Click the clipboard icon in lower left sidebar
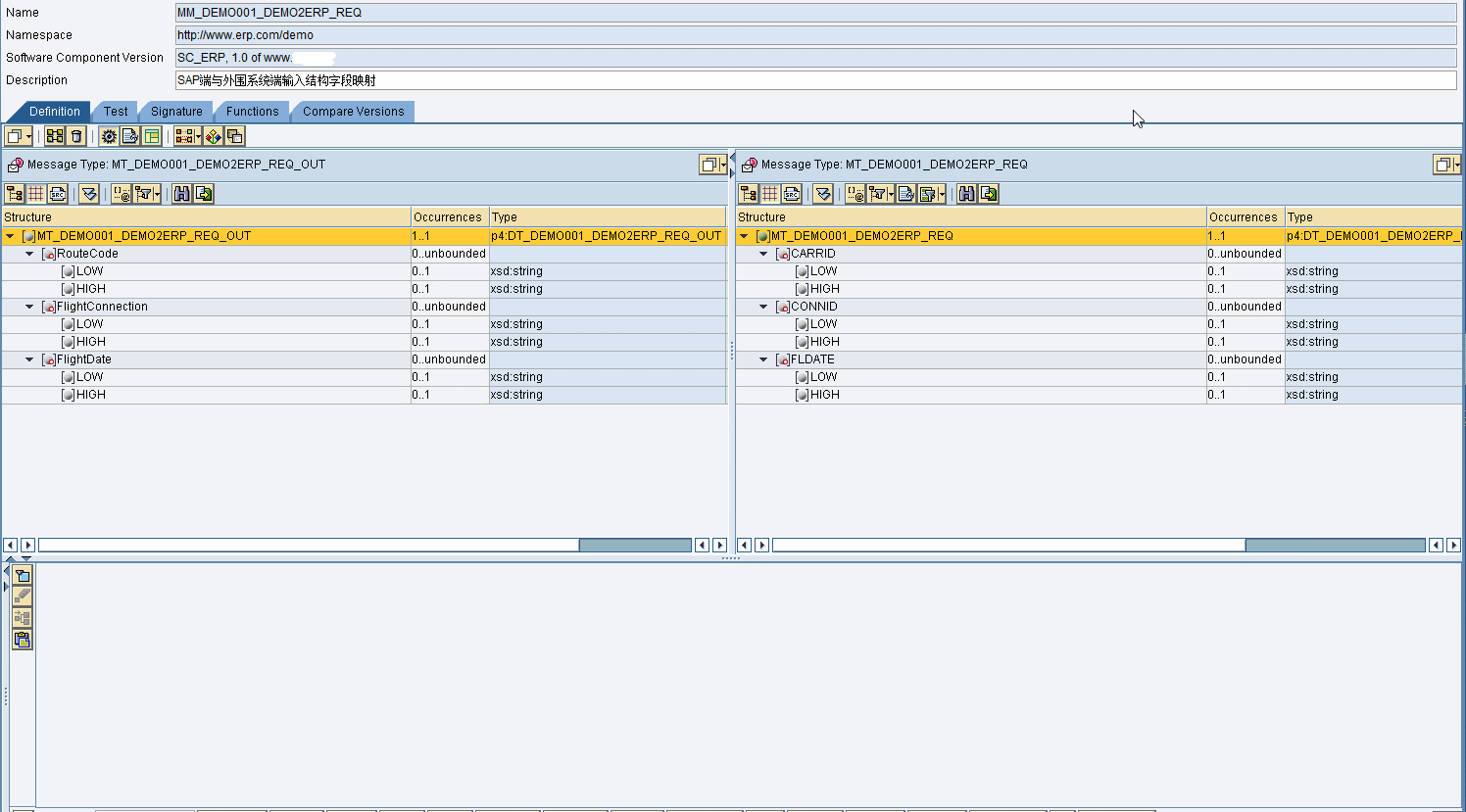The height and width of the screenshot is (812, 1466). pyautogui.click(x=23, y=640)
